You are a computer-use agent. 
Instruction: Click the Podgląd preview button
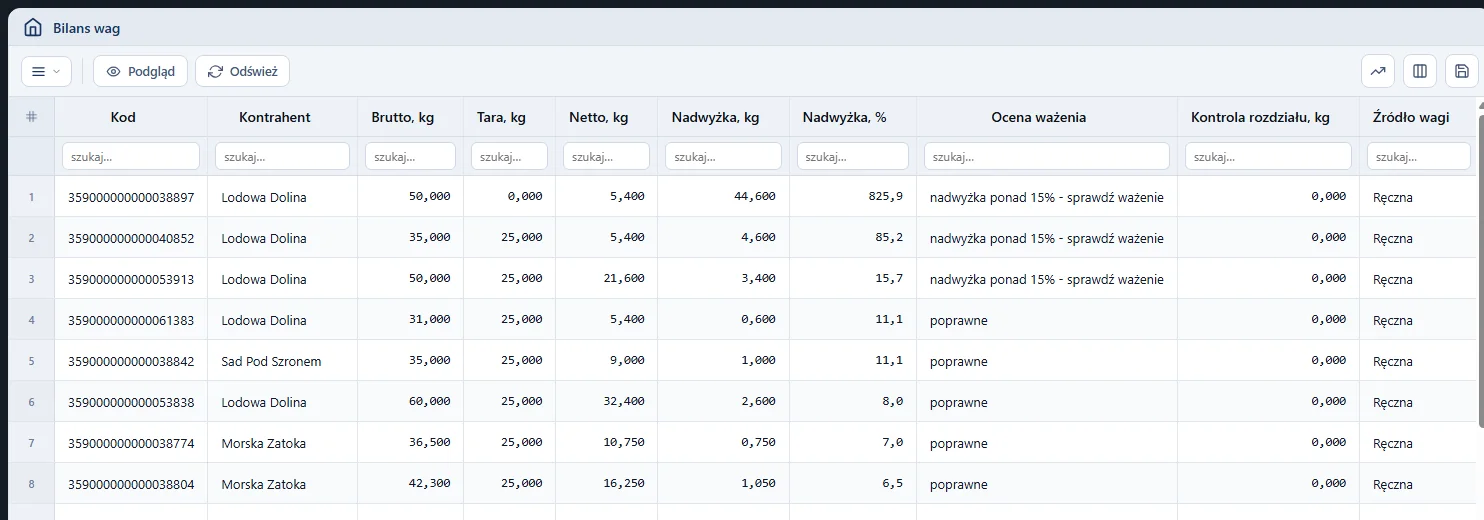click(x=140, y=71)
